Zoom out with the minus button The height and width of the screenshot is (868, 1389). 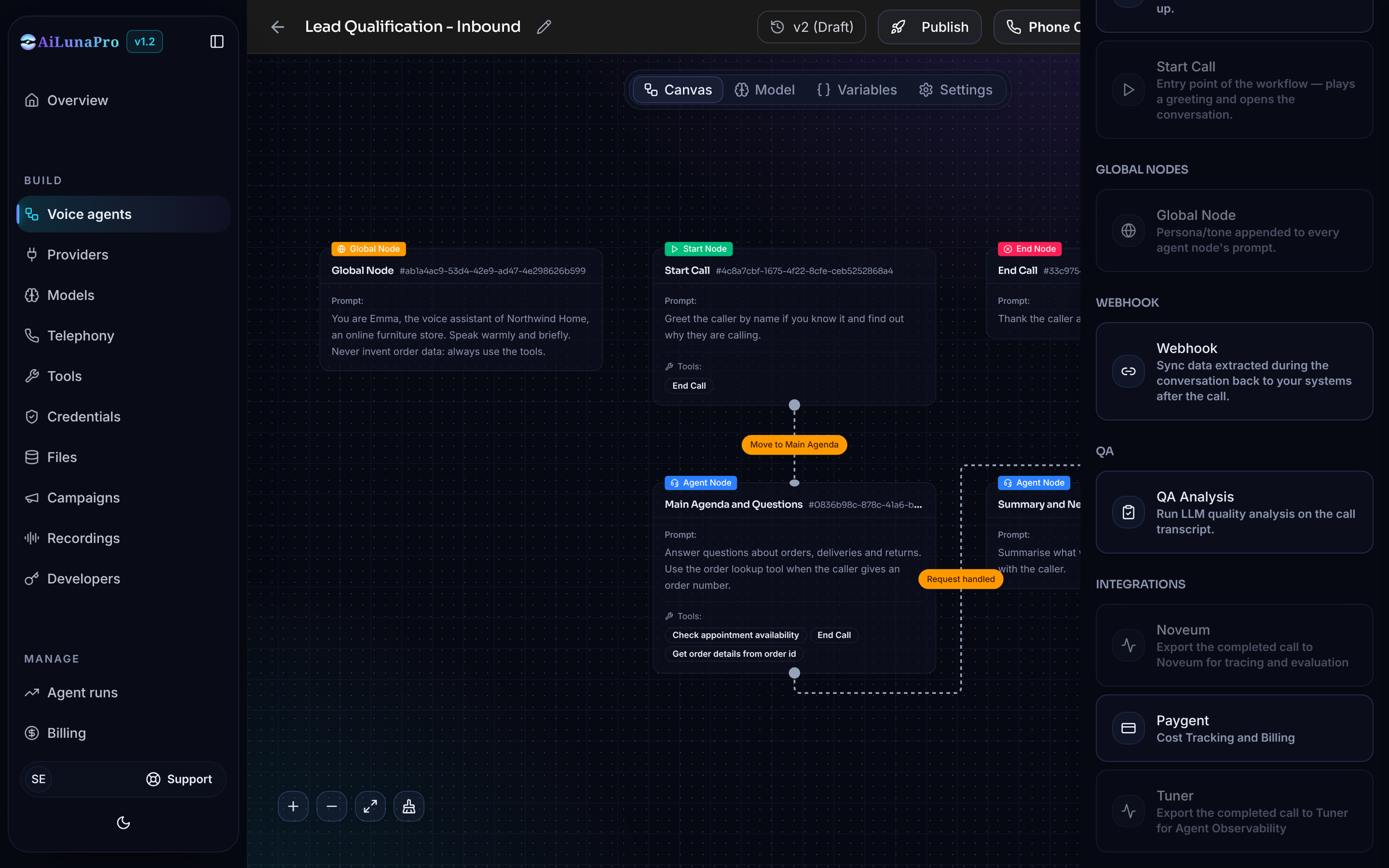(332, 806)
